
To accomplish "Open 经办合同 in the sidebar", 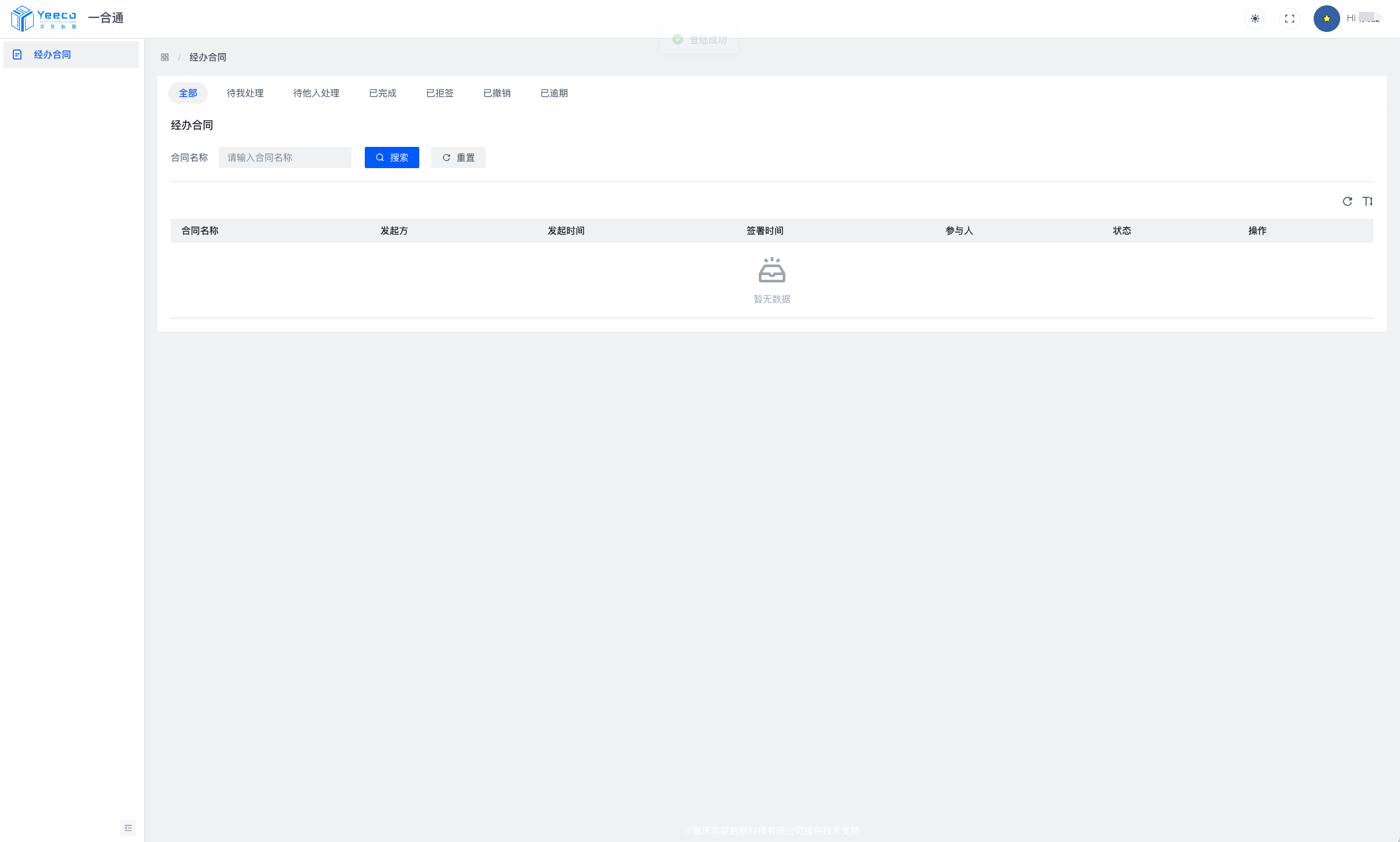I will pyautogui.click(x=52, y=54).
